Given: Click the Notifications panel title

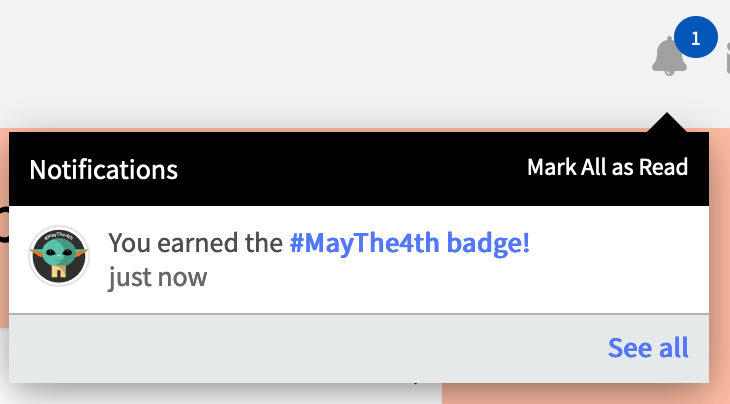Looking at the screenshot, I should click(104, 169).
